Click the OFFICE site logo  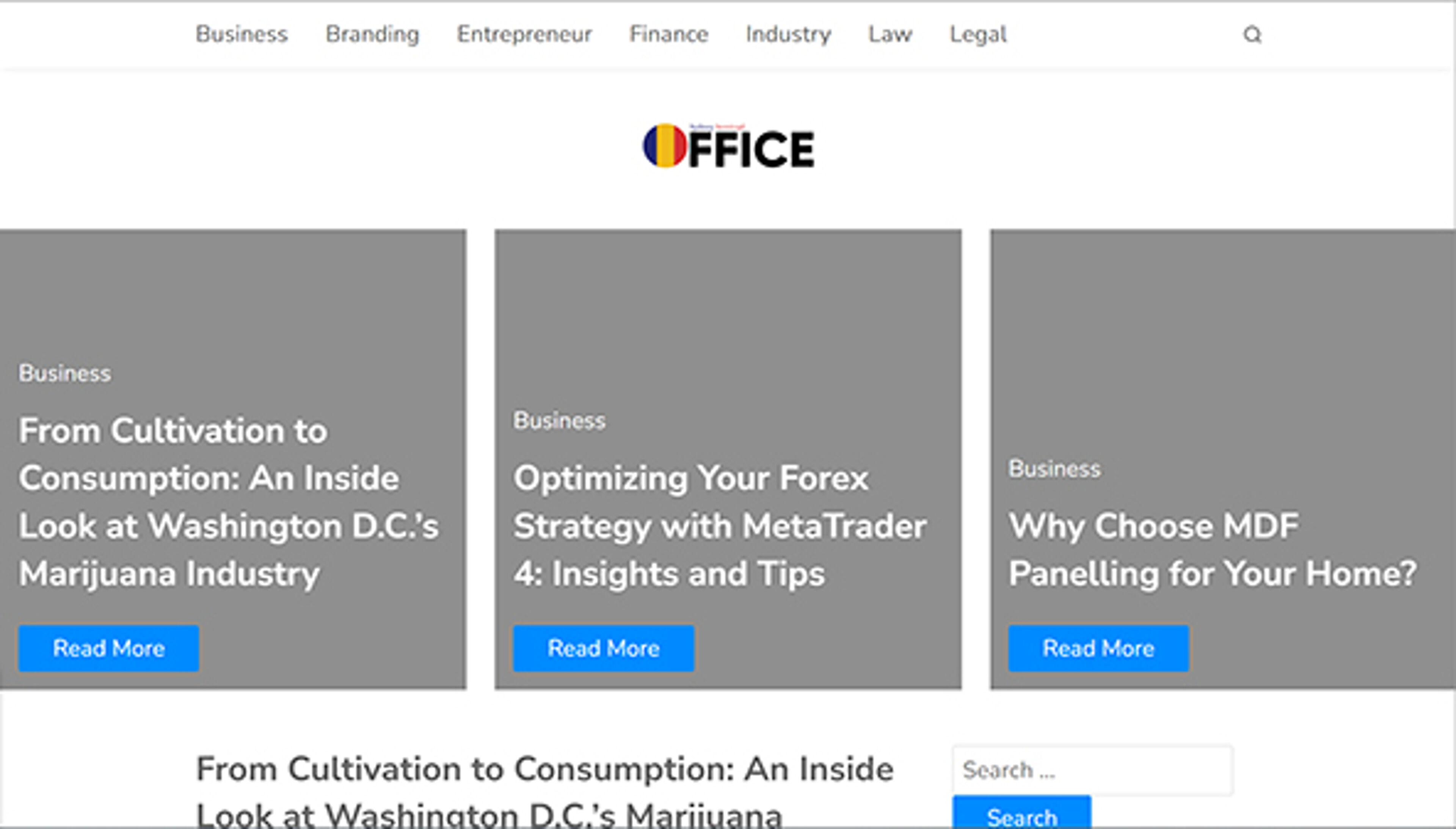[729, 148]
